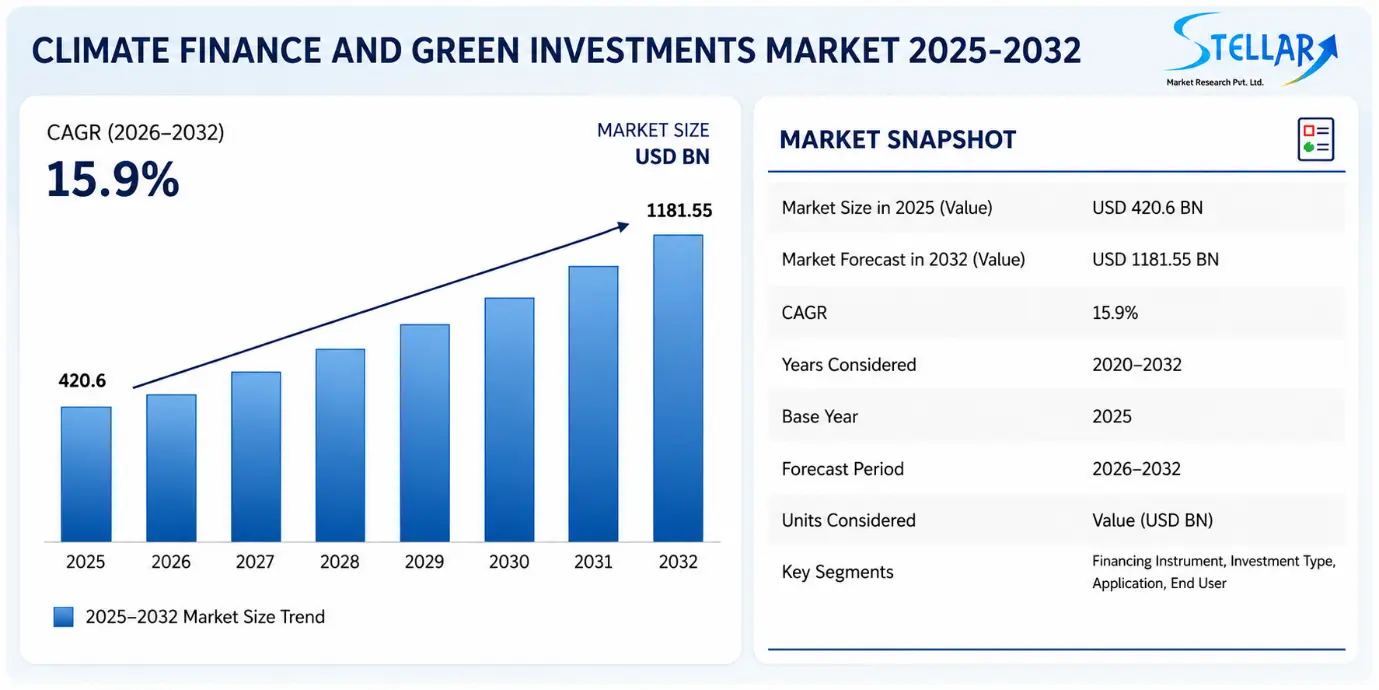Image resolution: width=1379 pixels, height=690 pixels.
Task: Click the Base Year label
Action: click(x=820, y=417)
